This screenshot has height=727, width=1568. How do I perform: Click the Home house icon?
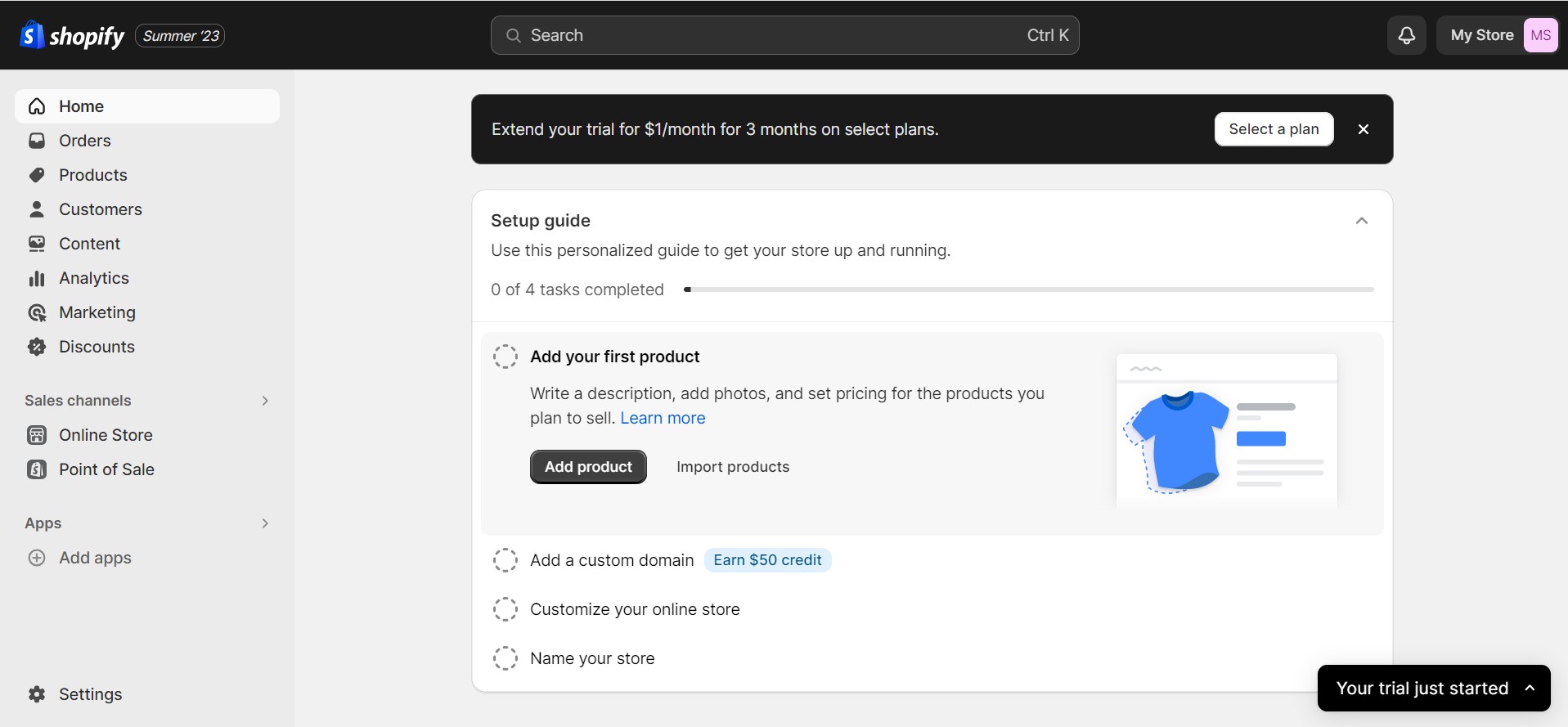coord(37,106)
